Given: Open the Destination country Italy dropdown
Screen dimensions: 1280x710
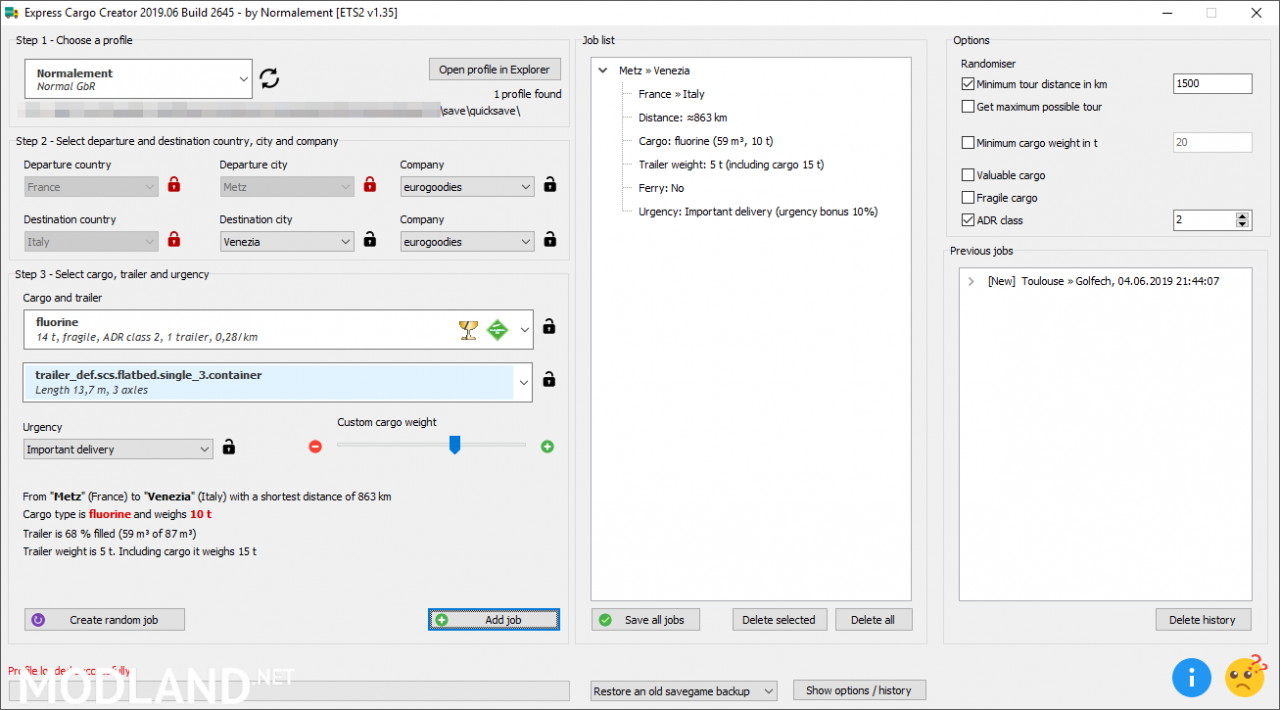Looking at the screenshot, I should 91,242.
